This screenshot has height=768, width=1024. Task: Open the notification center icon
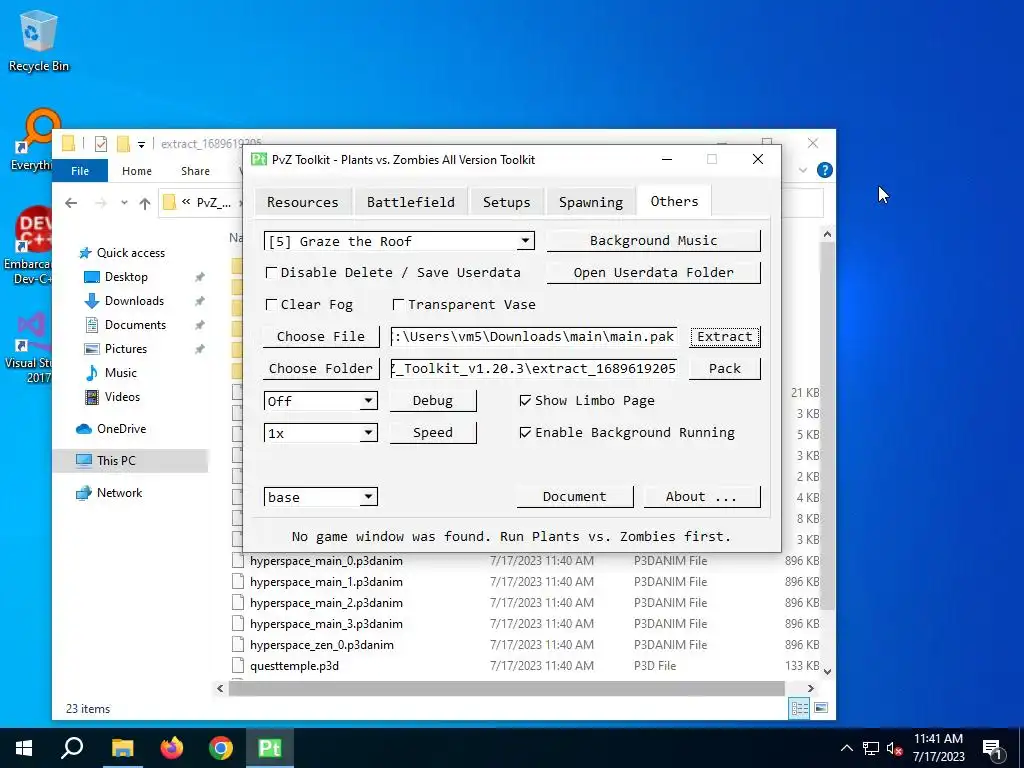coord(992,748)
